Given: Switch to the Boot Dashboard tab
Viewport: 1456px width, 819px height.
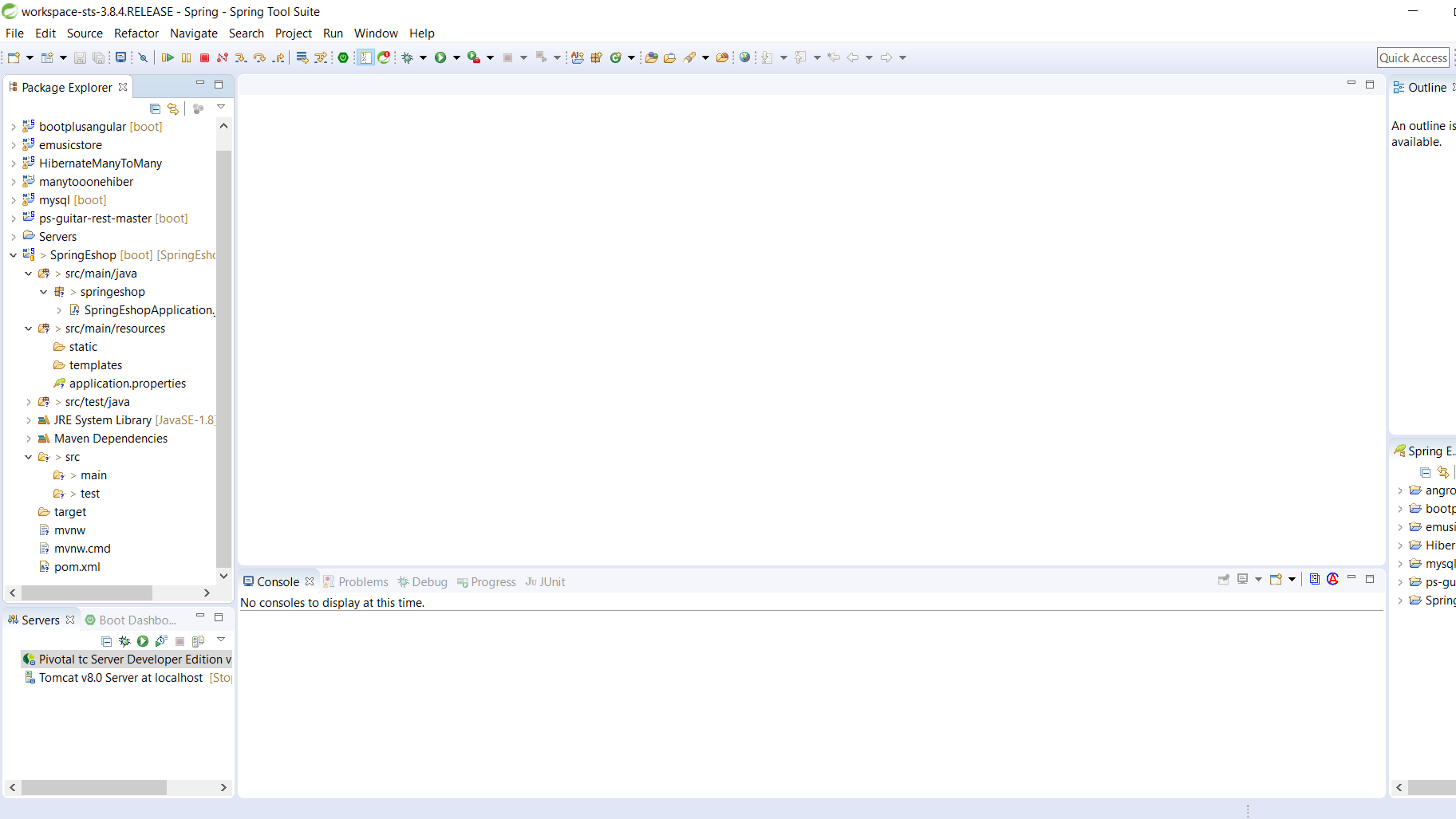Looking at the screenshot, I should tap(131, 620).
